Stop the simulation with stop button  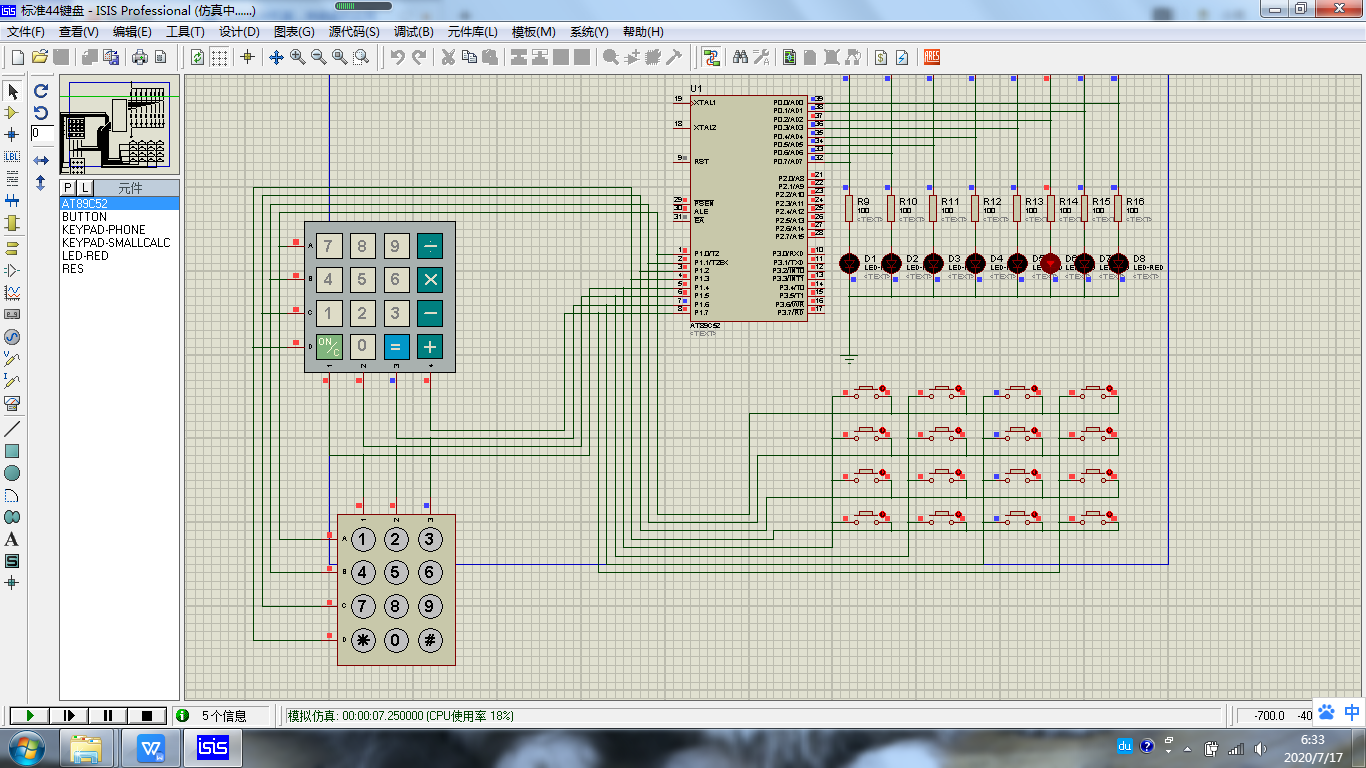147,715
